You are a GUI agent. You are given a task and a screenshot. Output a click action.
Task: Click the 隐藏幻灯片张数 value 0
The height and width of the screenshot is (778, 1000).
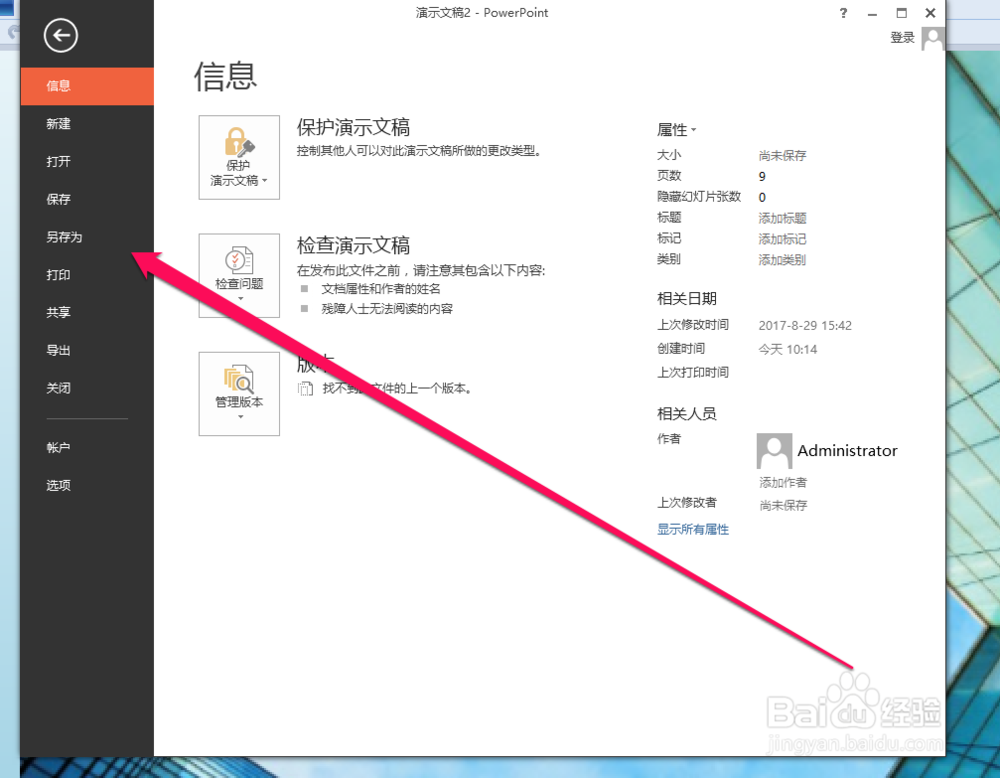tap(762, 198)
